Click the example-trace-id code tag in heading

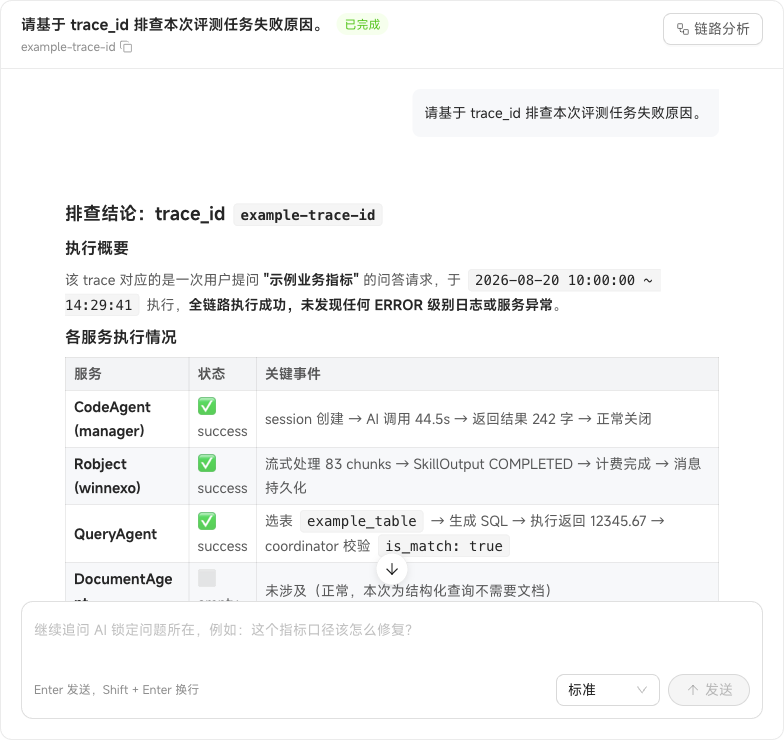pyautogui.click(x=308, y=215)
